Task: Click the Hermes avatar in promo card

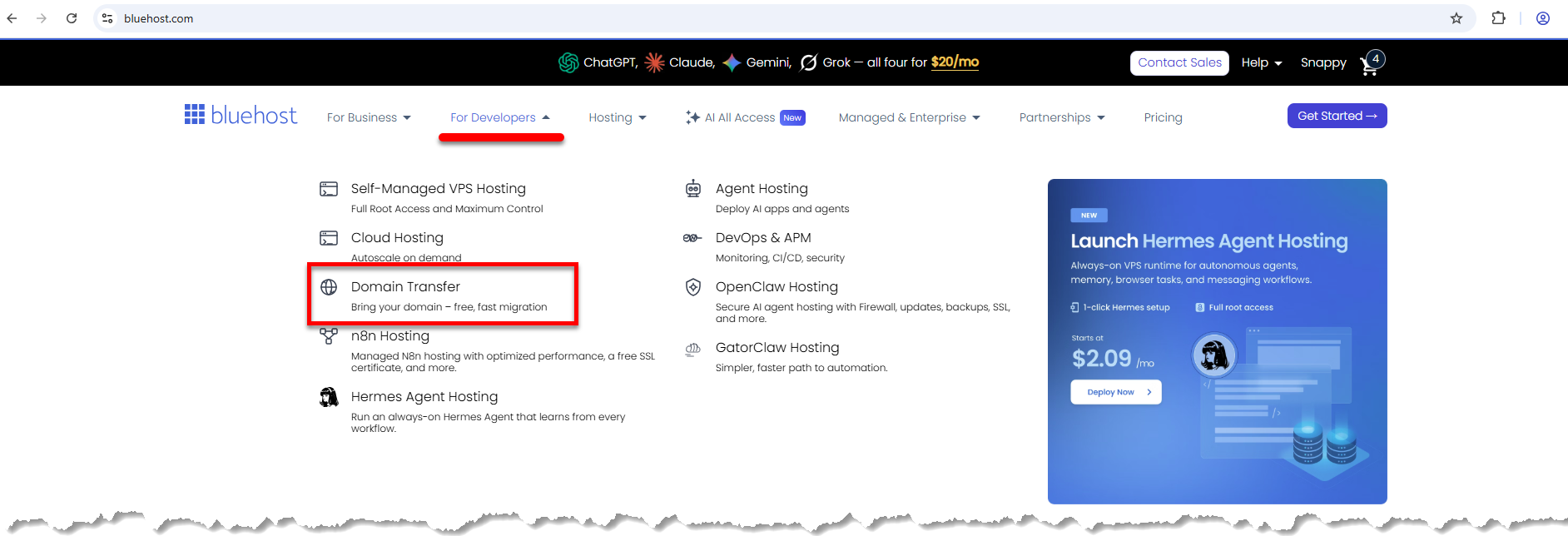Action: pos(1214,355)
